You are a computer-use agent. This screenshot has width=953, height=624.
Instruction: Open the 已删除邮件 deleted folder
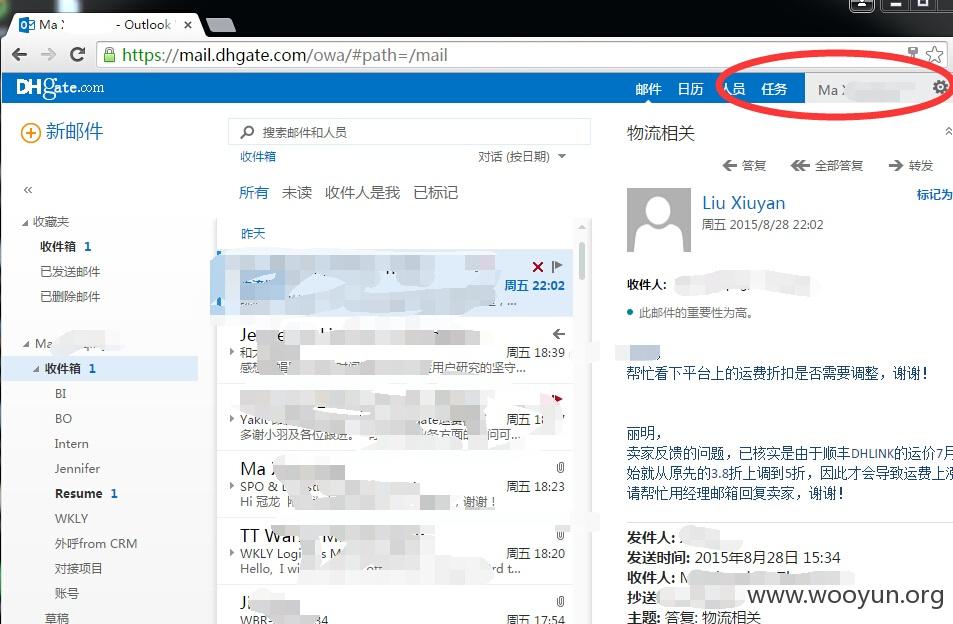[70, 297]
